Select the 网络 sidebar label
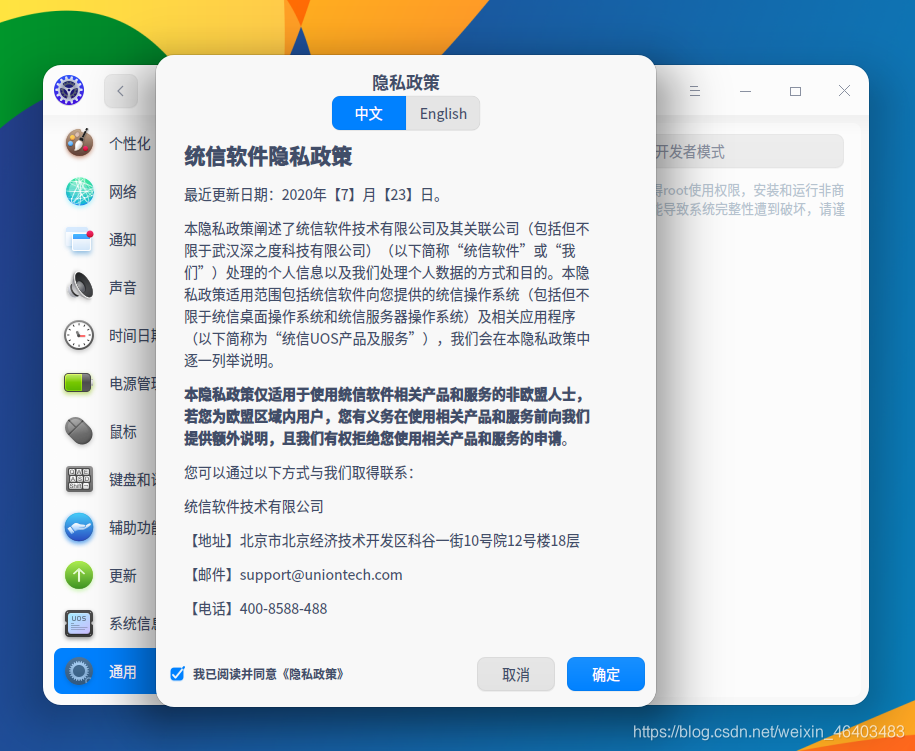Viewport: 915px width, 751px height. click(x=123, y=191)
